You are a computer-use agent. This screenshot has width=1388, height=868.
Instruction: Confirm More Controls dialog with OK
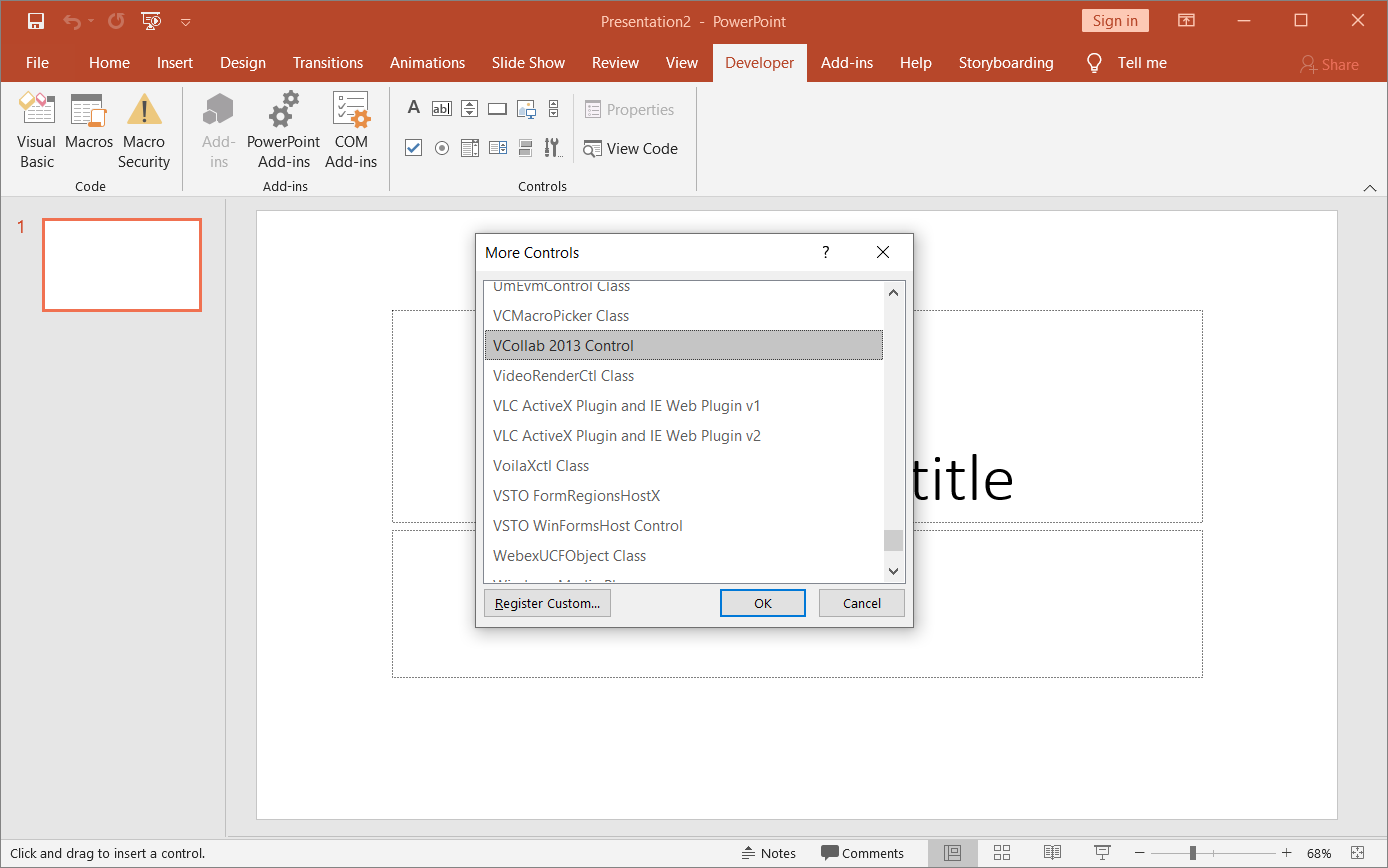pyautogui.click(x=763, y=603)
